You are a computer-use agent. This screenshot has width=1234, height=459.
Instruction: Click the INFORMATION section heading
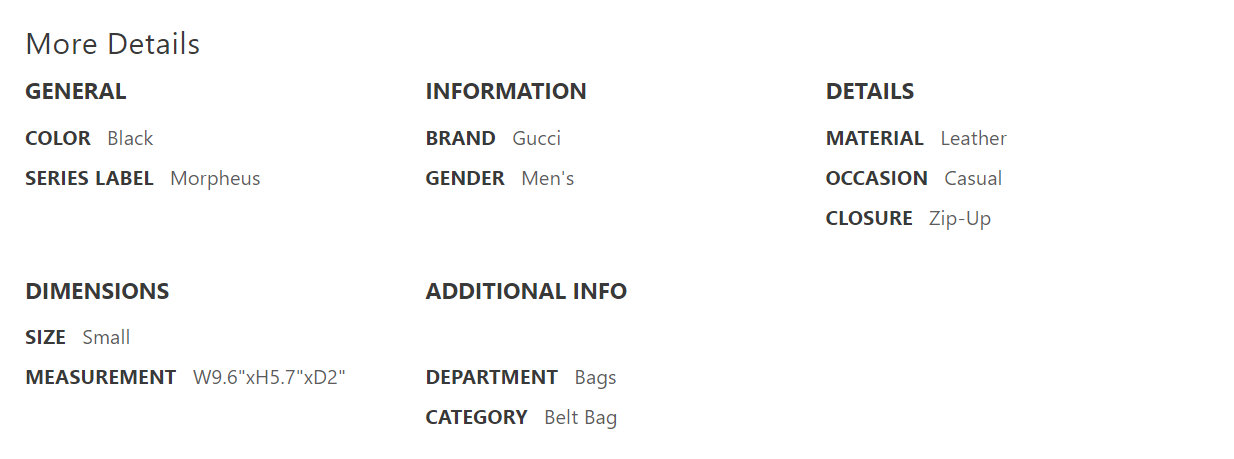(x=506, y=91)
